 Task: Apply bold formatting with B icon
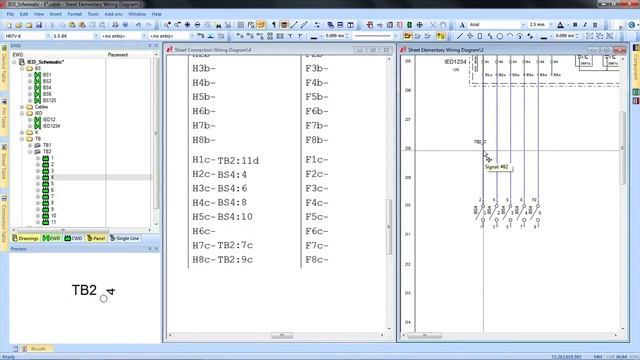[575, 25]
